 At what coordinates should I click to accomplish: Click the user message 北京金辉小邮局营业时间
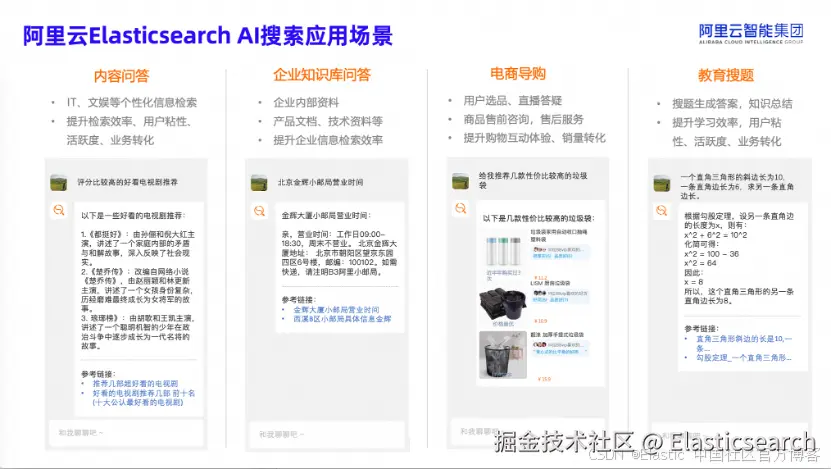tap(320, 182)
